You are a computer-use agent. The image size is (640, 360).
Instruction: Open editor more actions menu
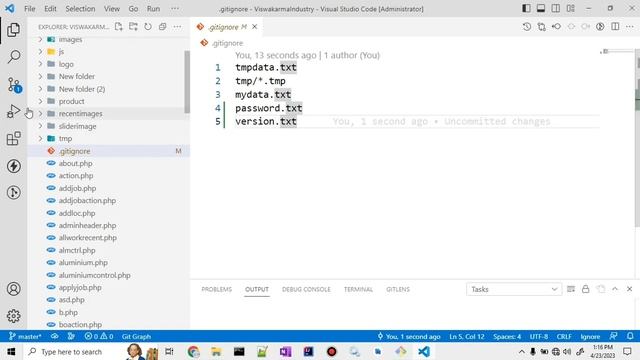point(630,27)
